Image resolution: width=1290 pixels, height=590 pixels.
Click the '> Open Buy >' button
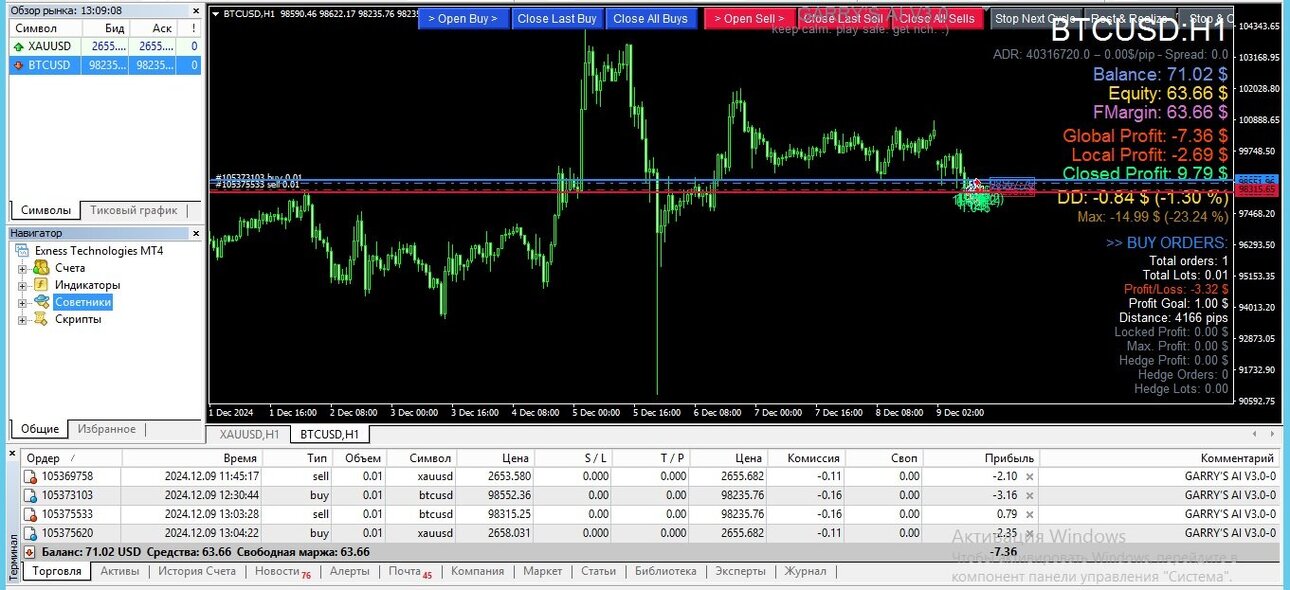coord(463,19)
